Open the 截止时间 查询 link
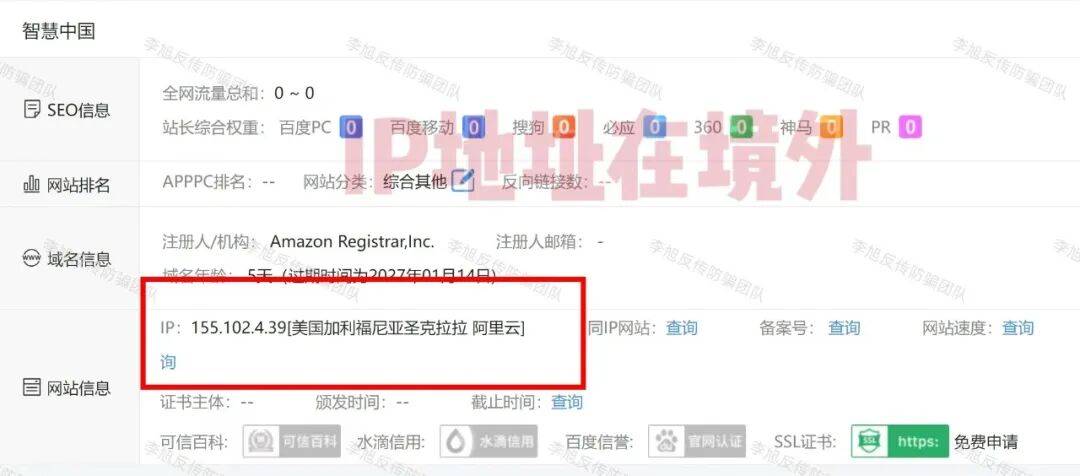Screen dimensions: 1080x476 567,402
